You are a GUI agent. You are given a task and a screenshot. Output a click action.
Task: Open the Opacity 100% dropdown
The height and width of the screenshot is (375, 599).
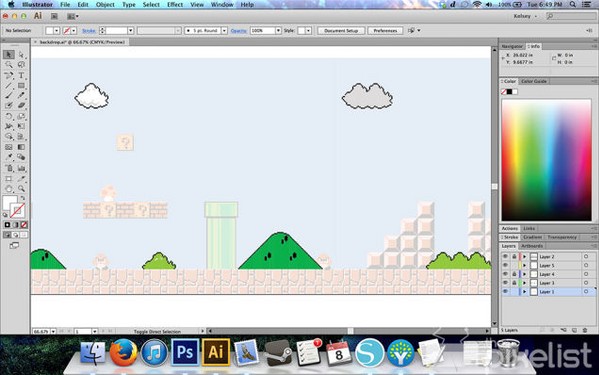278,31
